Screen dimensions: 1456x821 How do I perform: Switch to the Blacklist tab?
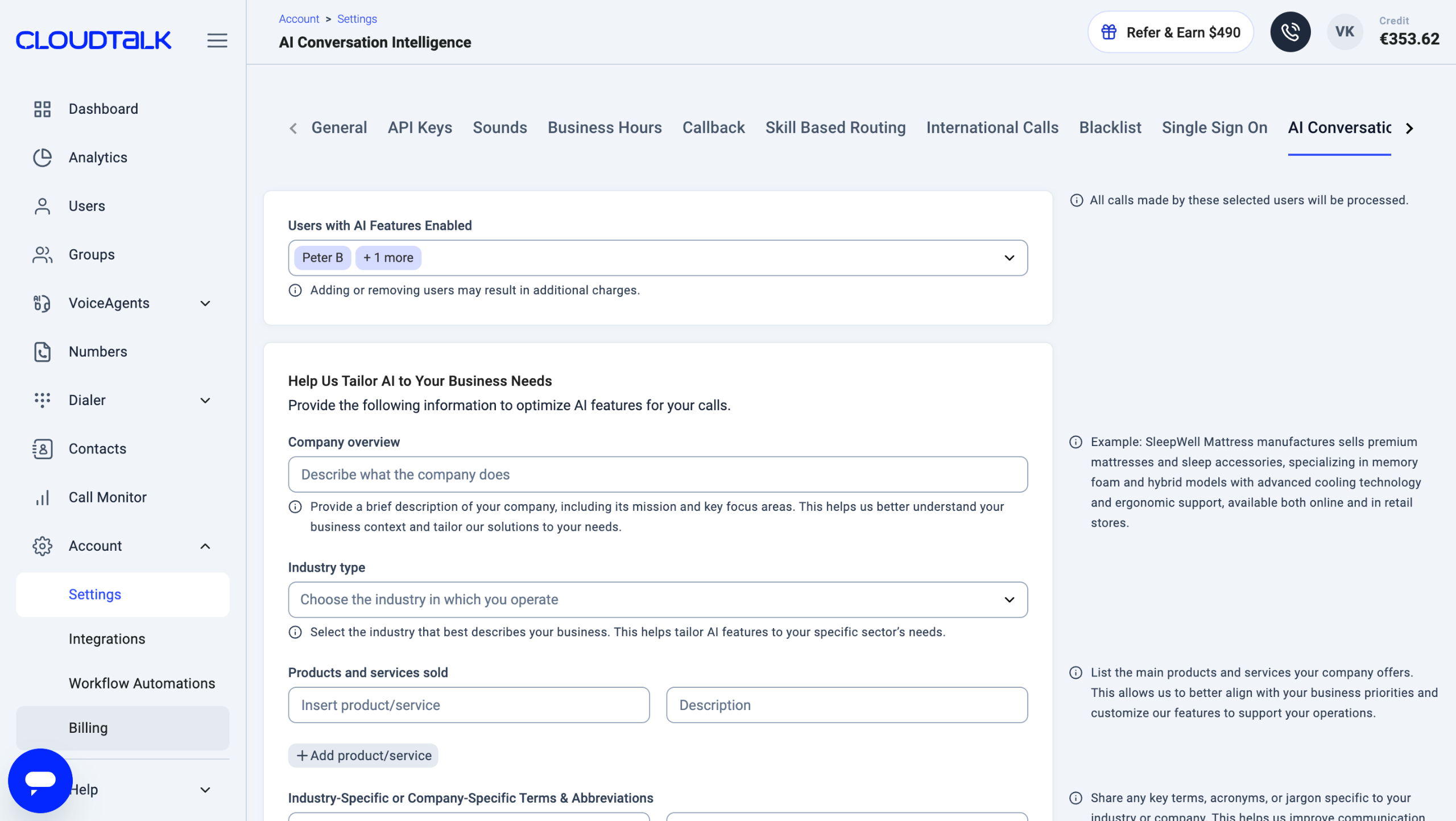(1110, 127)
